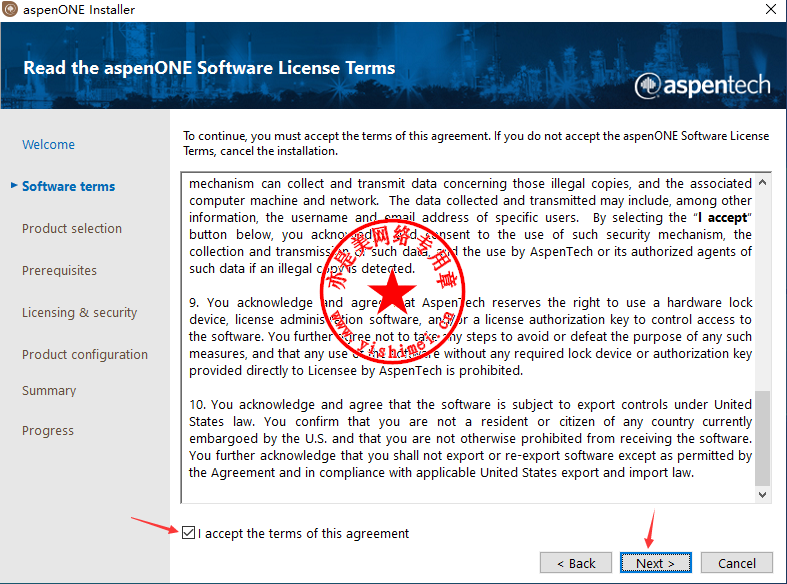Image resolution: width=787 pixels, height=584 pixels.
Task: Check the accept terms agreement checkbox
Action: point(188,532)
